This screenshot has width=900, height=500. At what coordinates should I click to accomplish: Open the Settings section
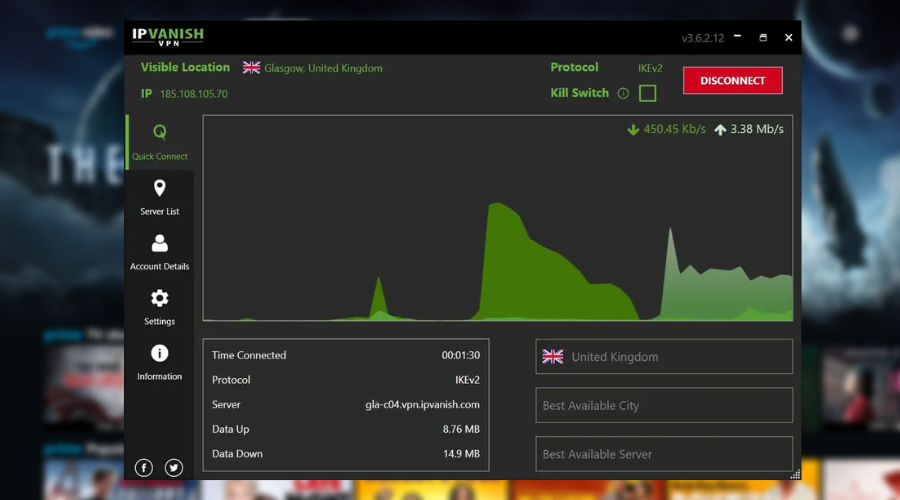[160, 308]
